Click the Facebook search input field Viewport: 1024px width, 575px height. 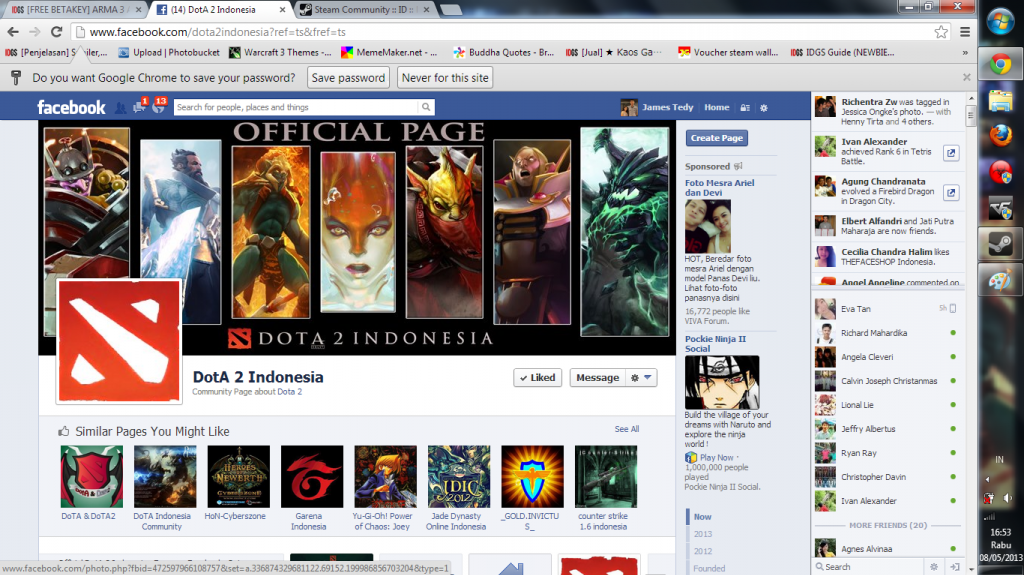[x=296, y=107]
